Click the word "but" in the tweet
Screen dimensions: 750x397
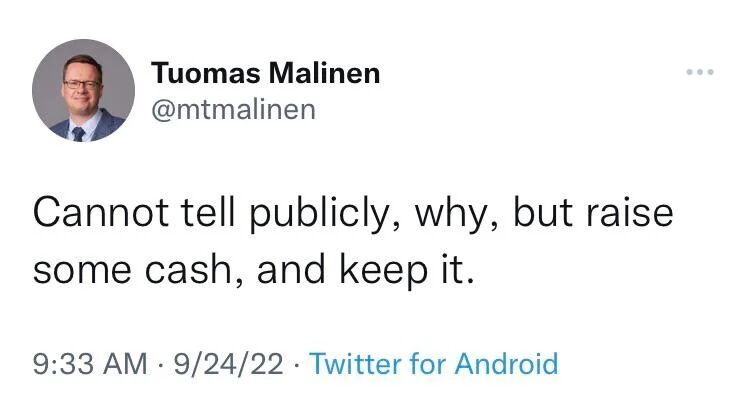click(x=542, y=212)
